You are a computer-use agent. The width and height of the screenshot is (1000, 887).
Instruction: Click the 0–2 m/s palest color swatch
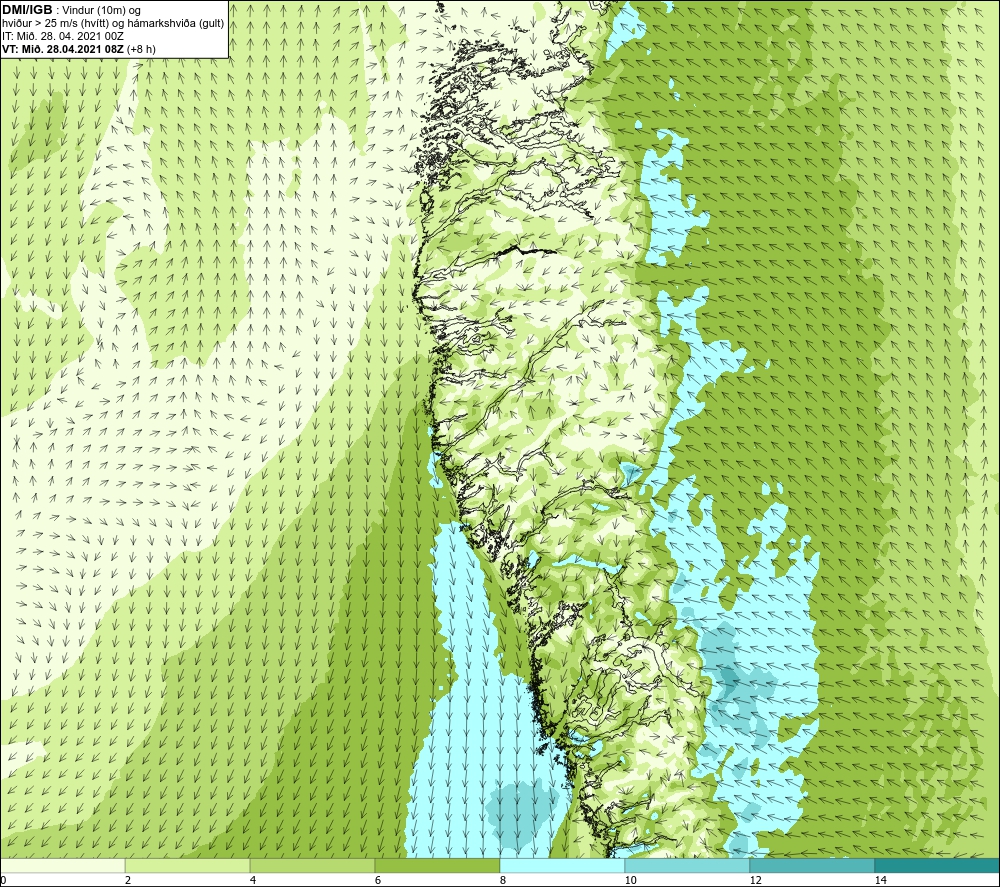pyautogui.click(x=62, y=865)
